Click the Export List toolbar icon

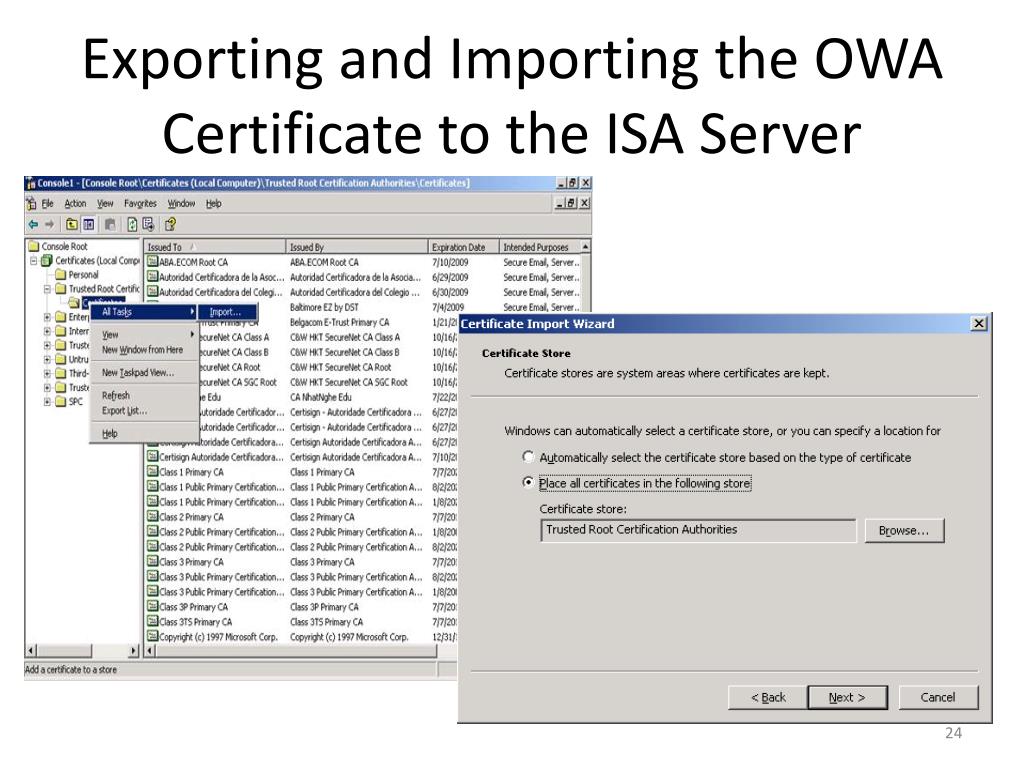tap(149, 225)
